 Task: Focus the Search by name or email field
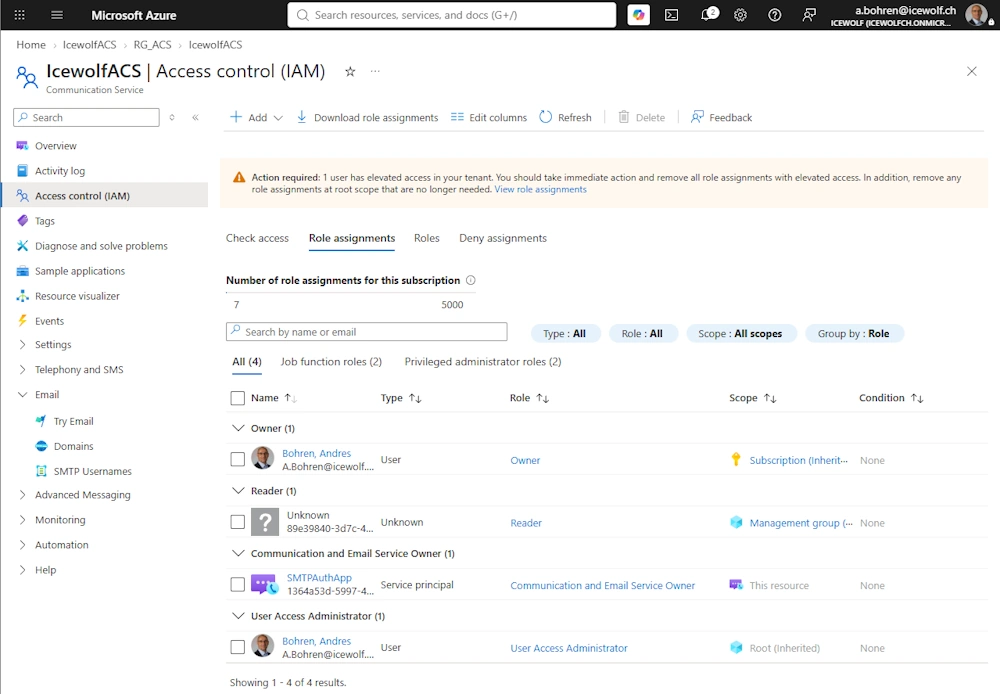click(x=367, y=332)
